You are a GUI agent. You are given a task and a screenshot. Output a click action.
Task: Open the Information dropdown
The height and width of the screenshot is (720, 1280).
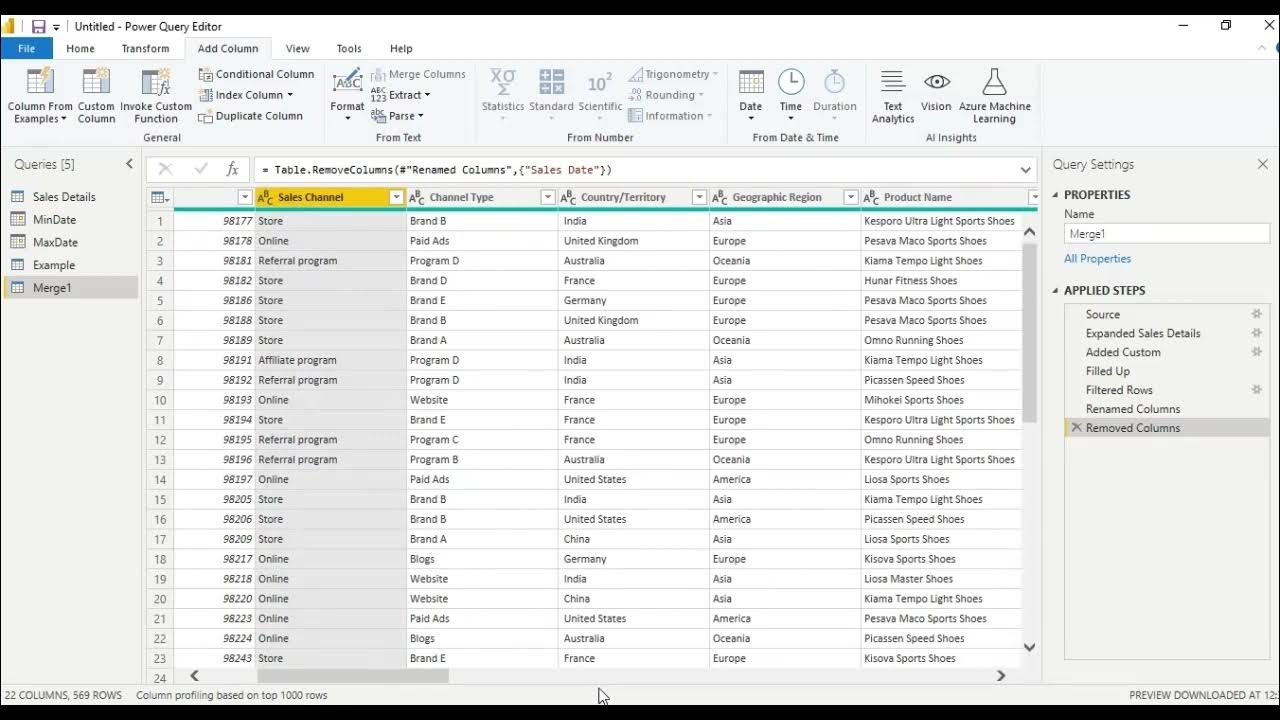(x=670, y=116)
